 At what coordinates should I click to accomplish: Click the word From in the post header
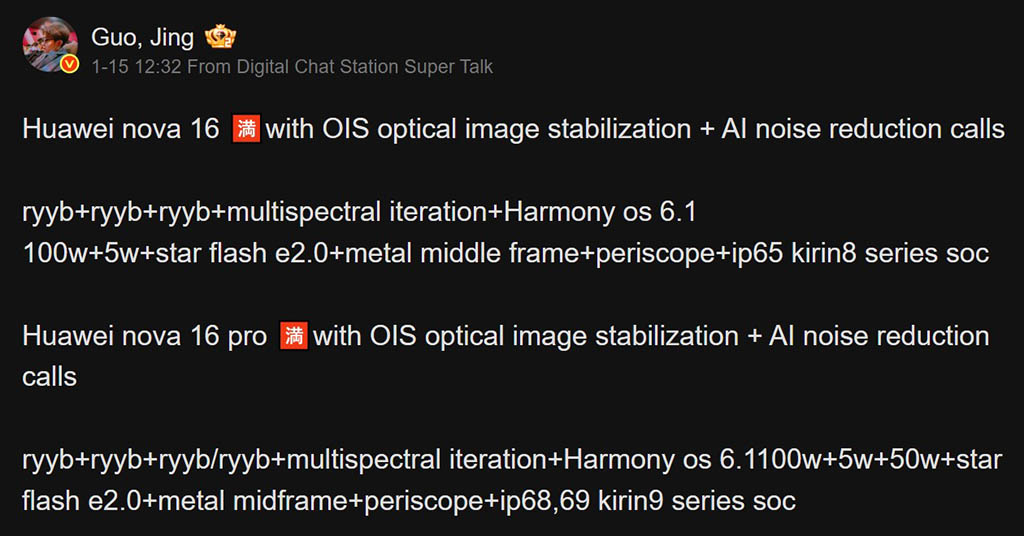pyautogui.click(x=207, y=67)
